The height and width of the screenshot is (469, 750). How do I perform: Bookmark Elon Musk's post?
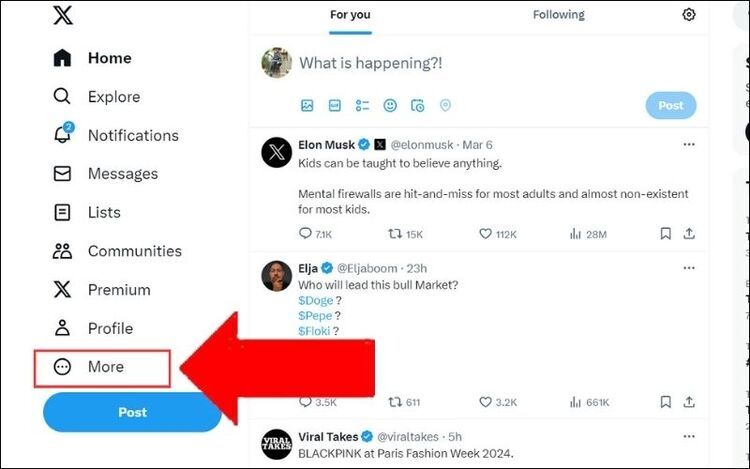(x=666, y=234)
